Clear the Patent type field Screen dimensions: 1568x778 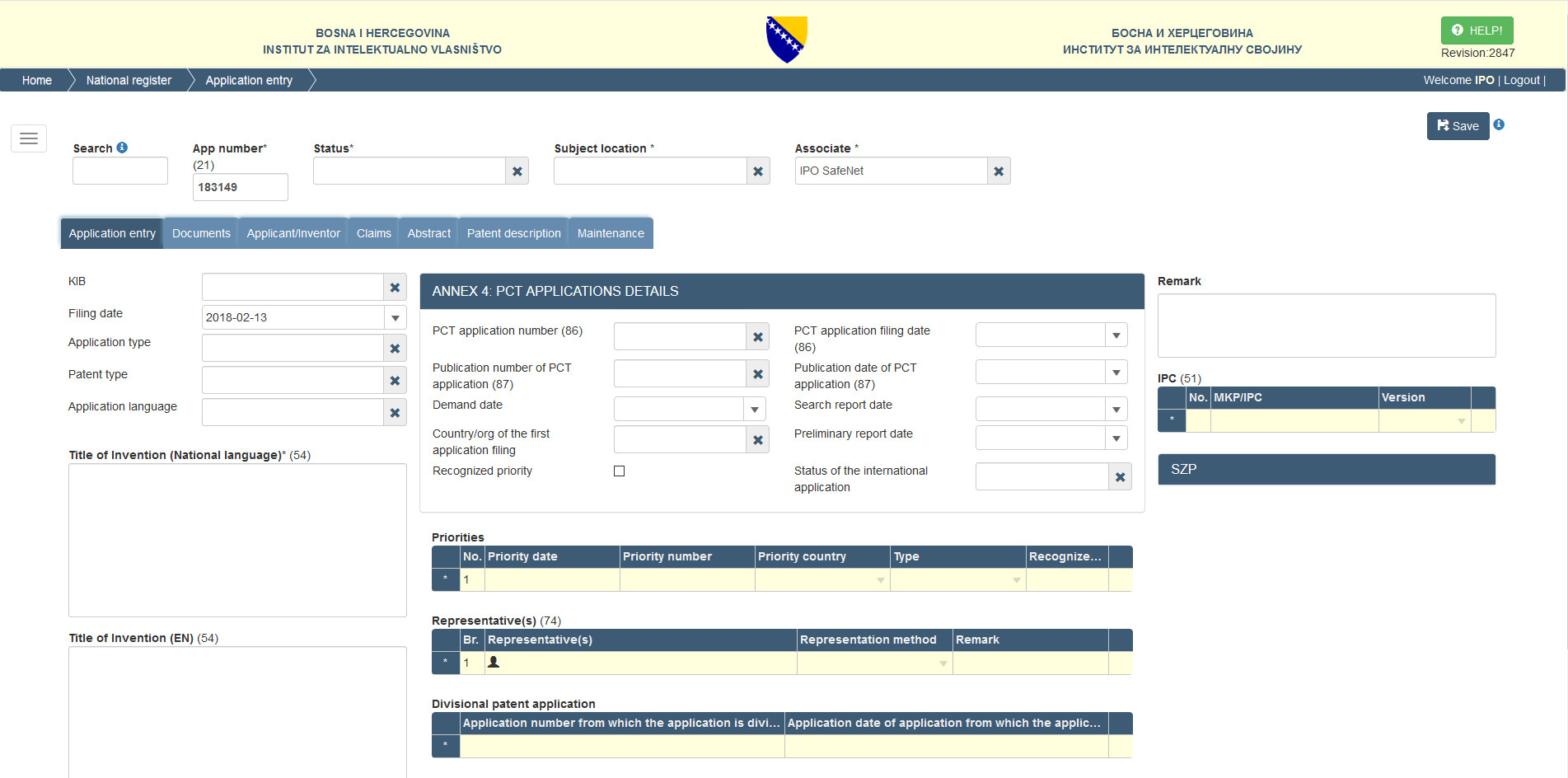pyautogui.click(x=396, y=381)
